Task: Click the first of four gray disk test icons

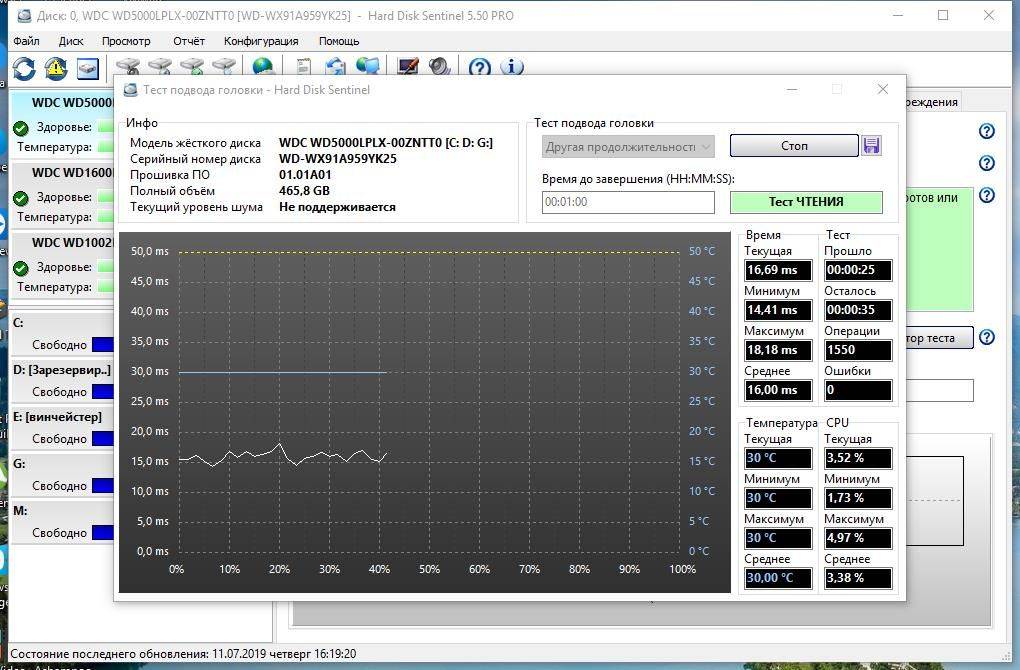Action: (128, 66)
